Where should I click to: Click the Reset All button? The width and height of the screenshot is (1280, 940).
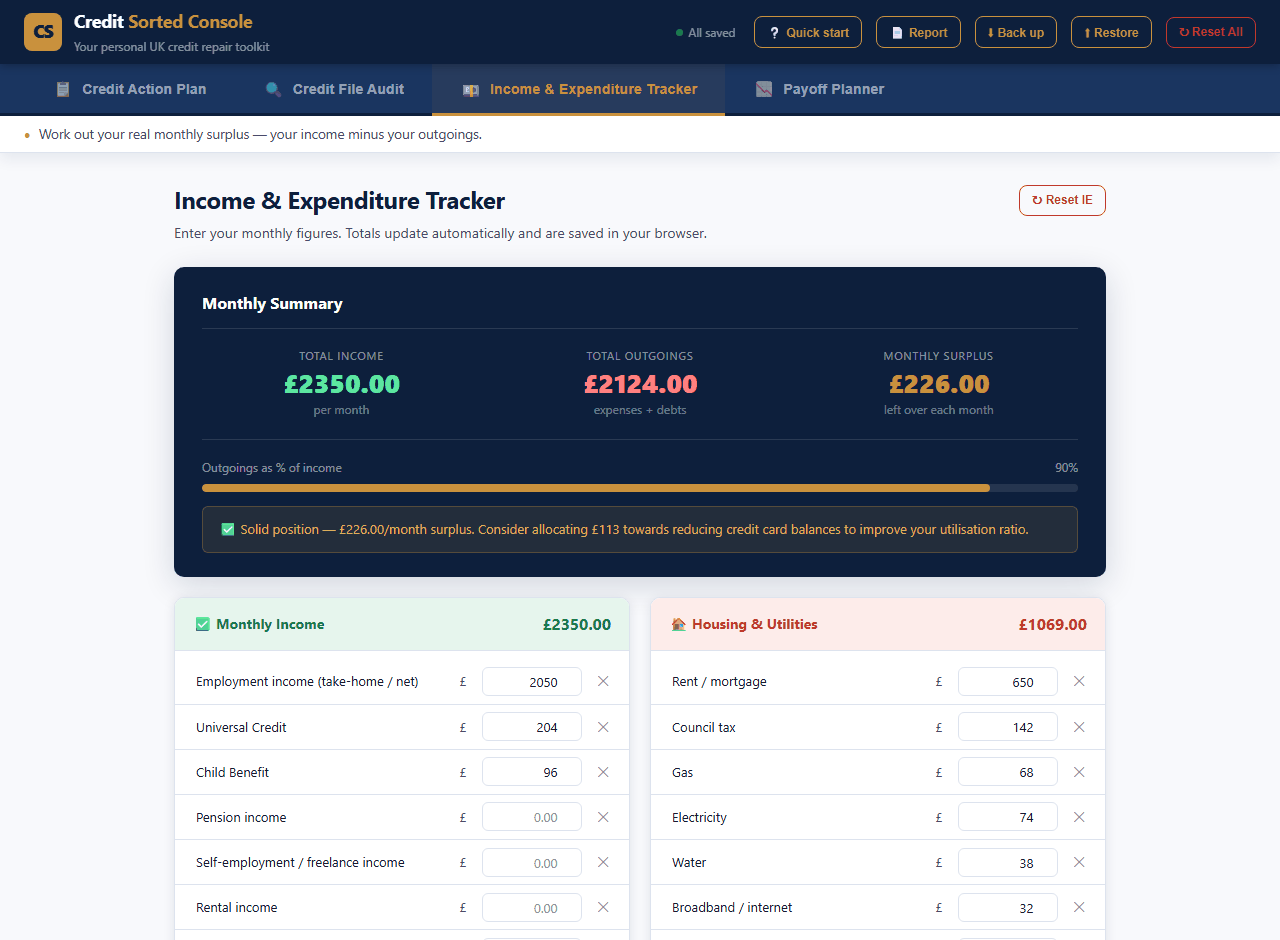point(1211,32)
